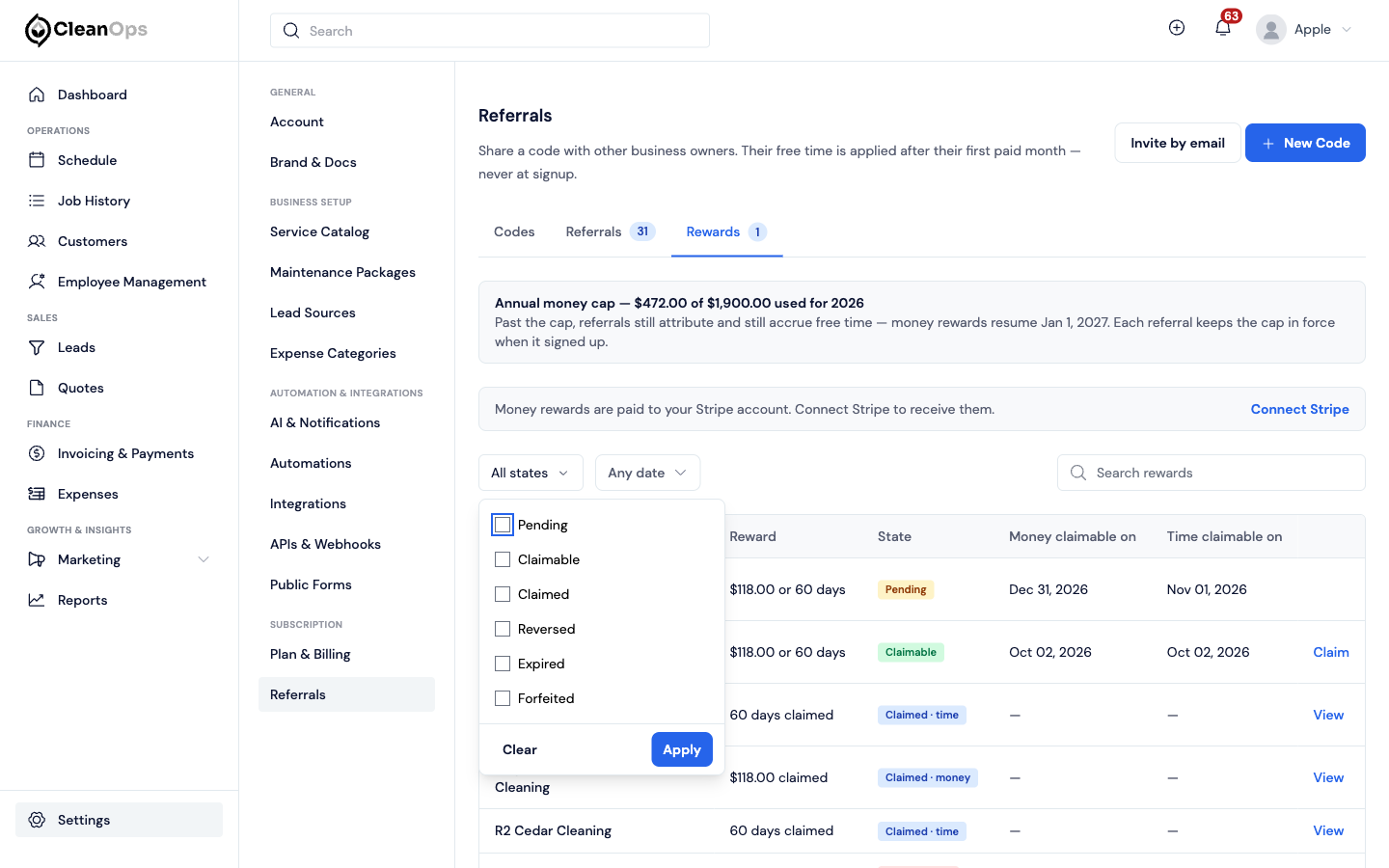Click the Settings gear icon
This screenshot has width=1389, height=868.
pos(37,820)
